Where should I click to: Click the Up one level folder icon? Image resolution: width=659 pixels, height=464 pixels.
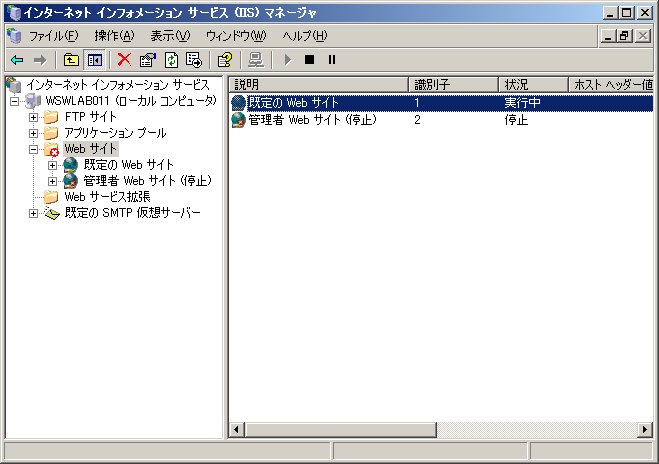(71, 60)
